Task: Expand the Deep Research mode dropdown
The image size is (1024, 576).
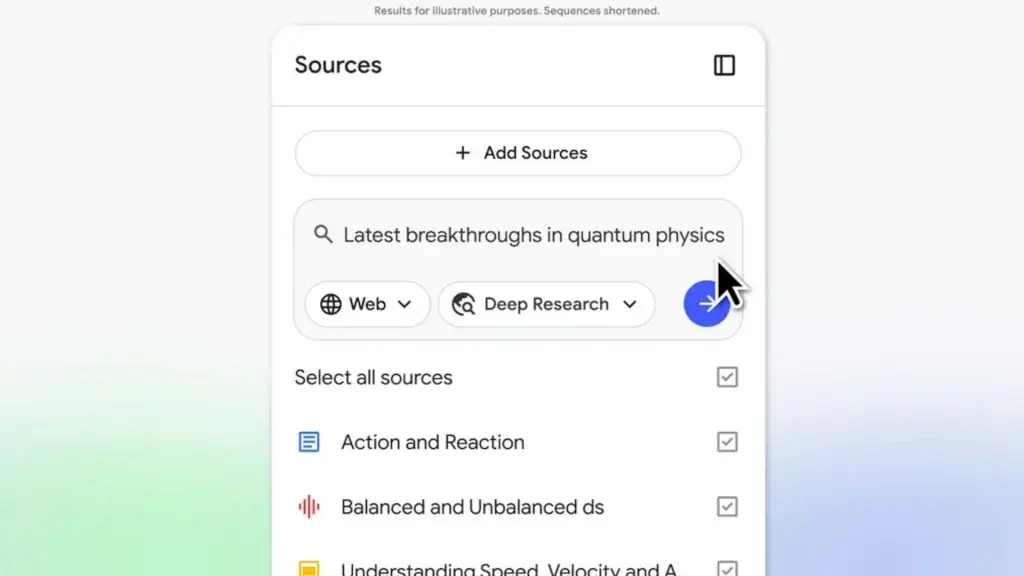Action: [630, 304]
